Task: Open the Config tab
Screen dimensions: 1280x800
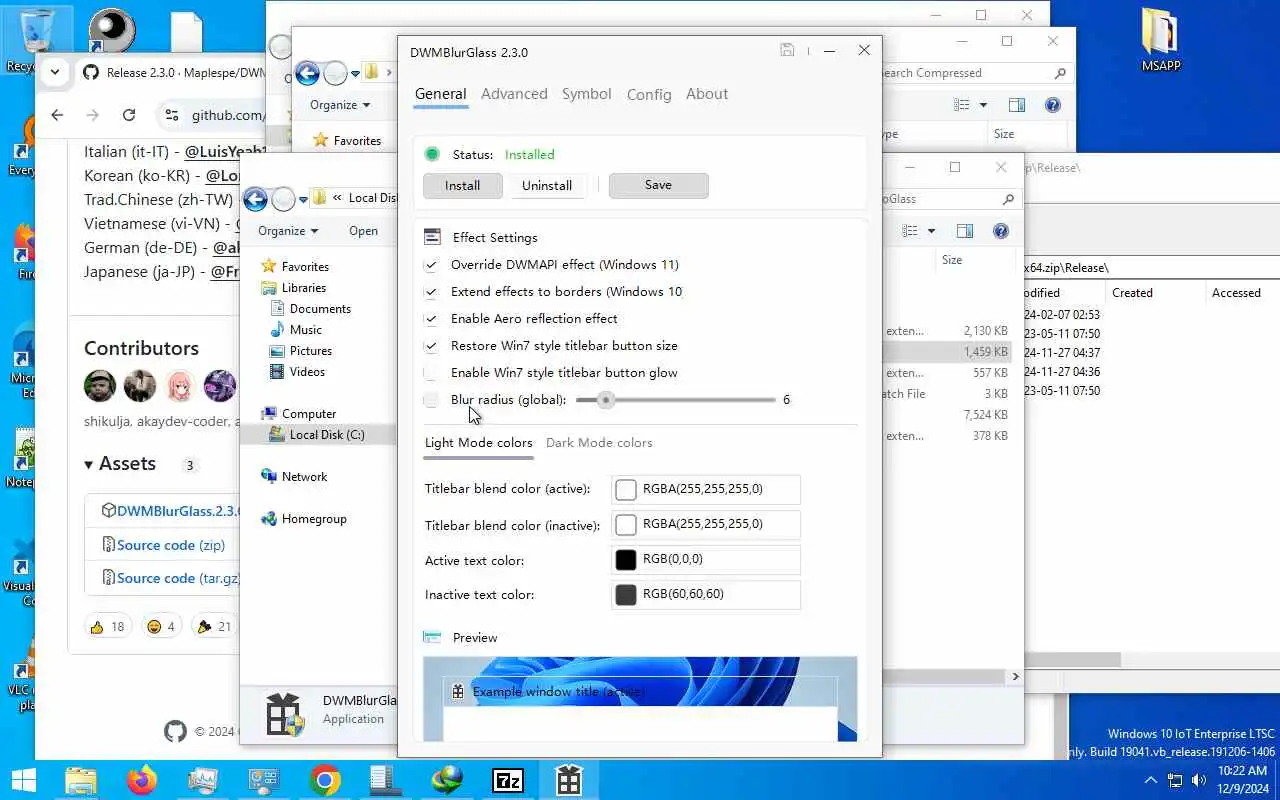Action: [649, 94]
